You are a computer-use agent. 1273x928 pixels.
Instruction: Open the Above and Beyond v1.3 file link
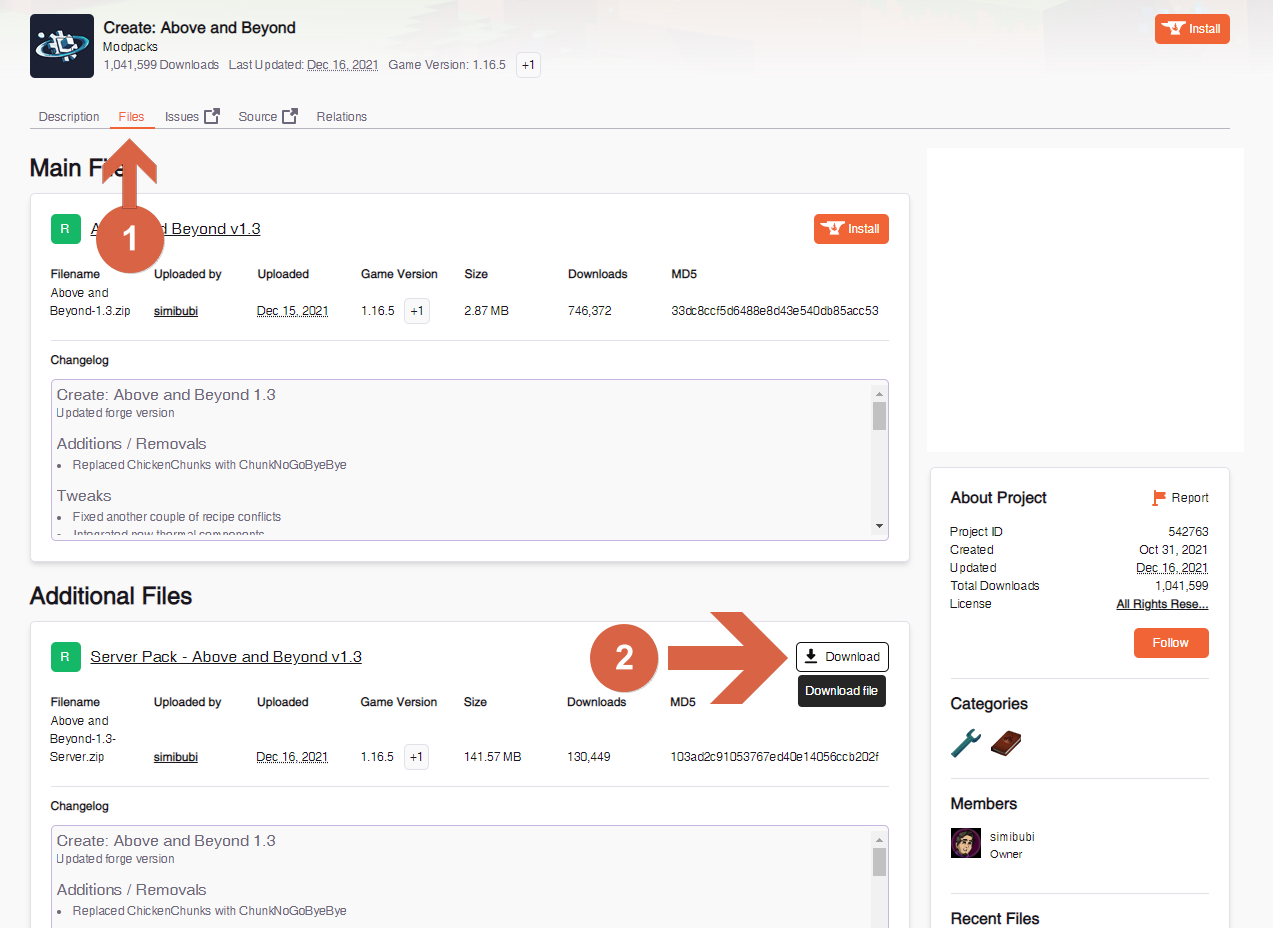175,229
